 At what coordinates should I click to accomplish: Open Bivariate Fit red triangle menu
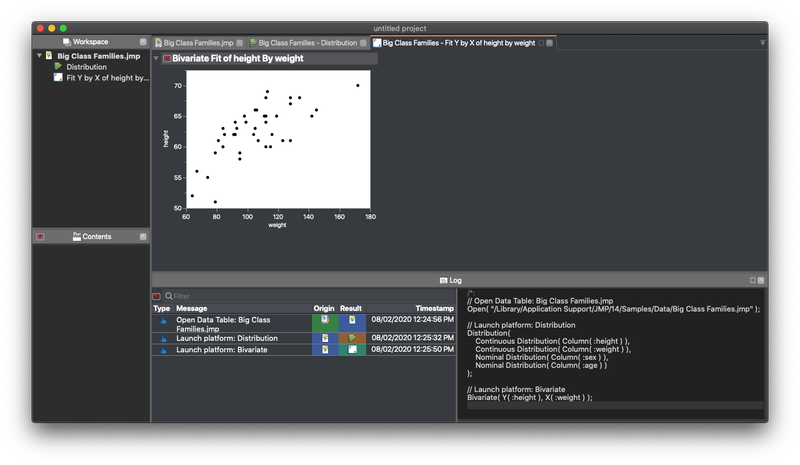pos(166,59)
